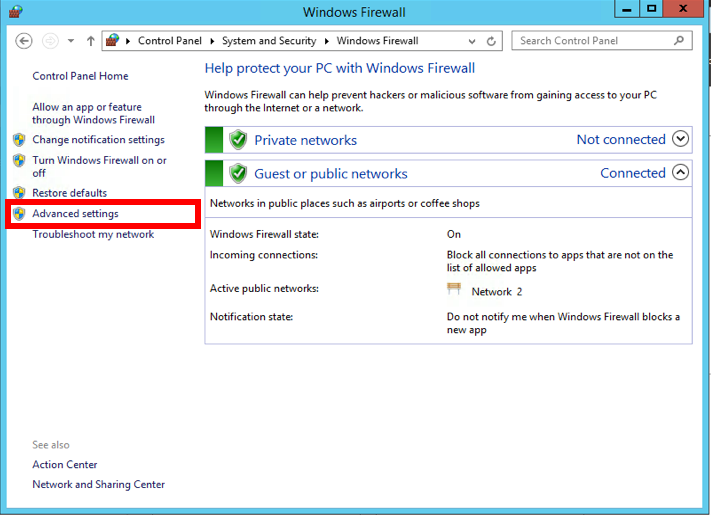Screen dimensions: 711x515
Task: Click the green shield beside Guest or public networks
Action: [238, 173]
